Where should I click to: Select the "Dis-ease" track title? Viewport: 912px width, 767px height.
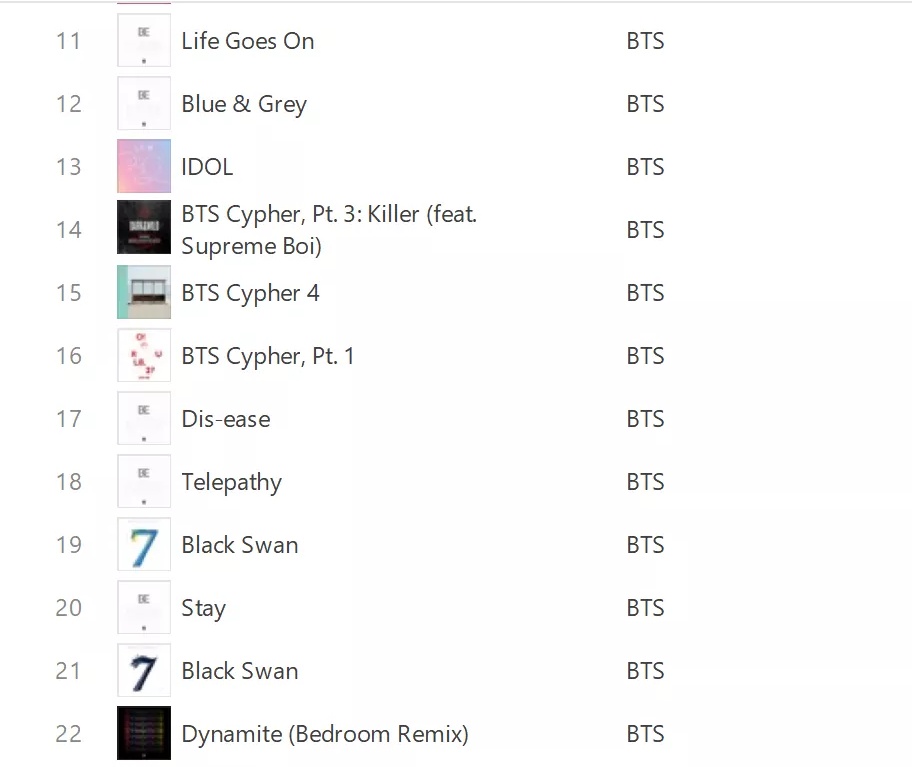(x=225, y=418)
